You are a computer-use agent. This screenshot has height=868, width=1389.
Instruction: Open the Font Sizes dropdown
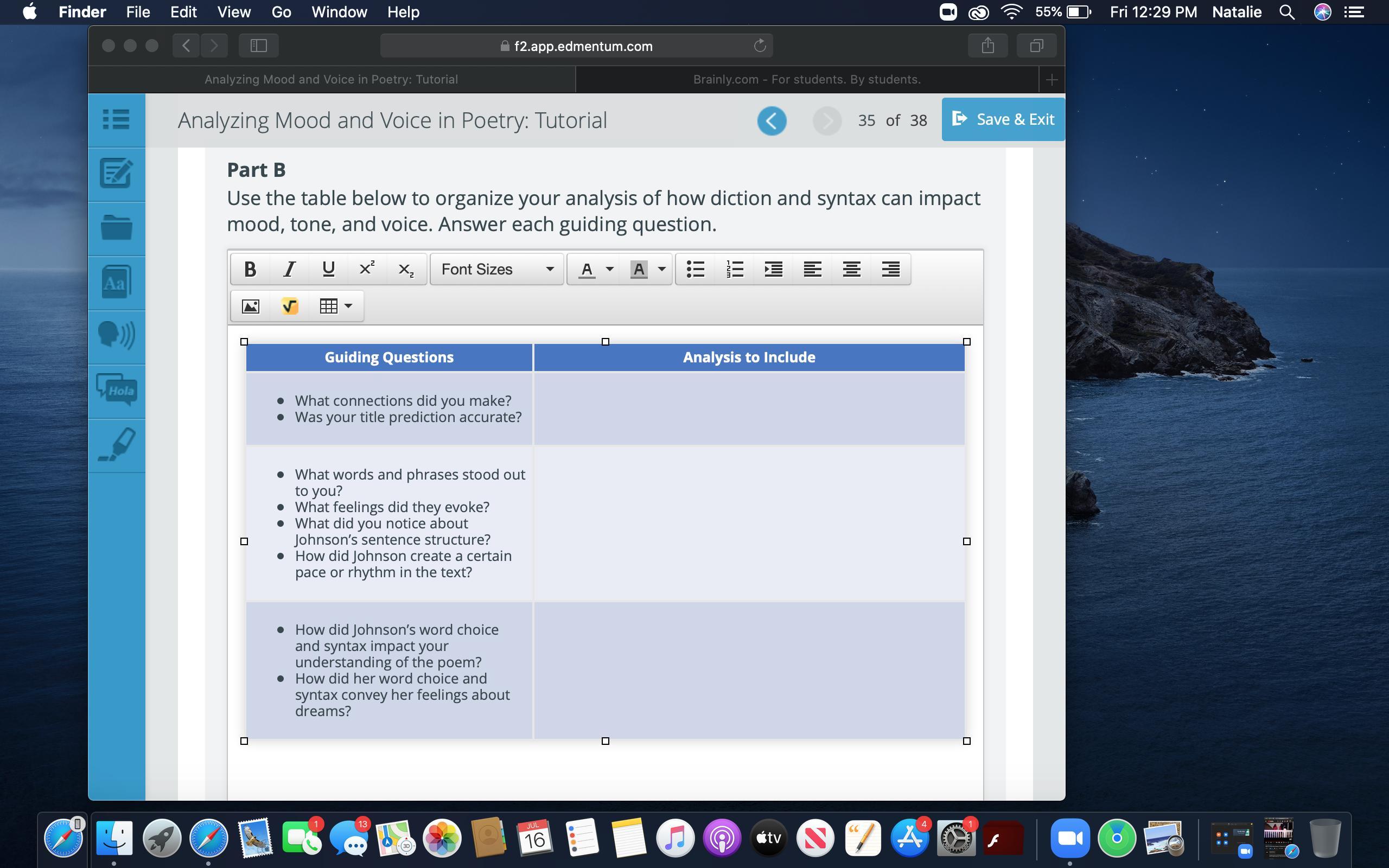tap(496, 269)
